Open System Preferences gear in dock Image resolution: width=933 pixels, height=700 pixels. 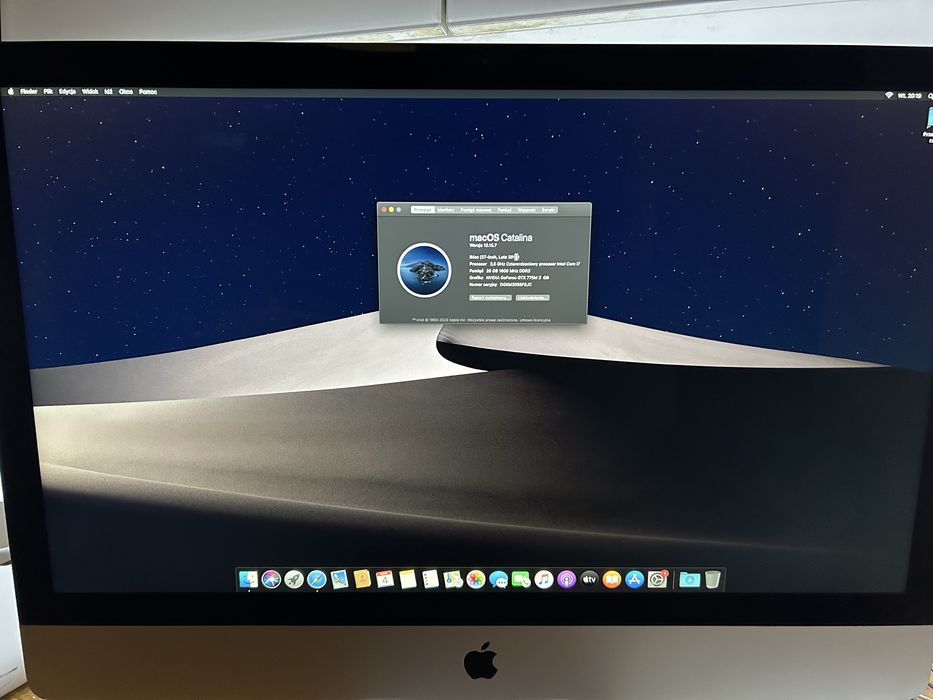pyautogui.click(x=658, y=579)
